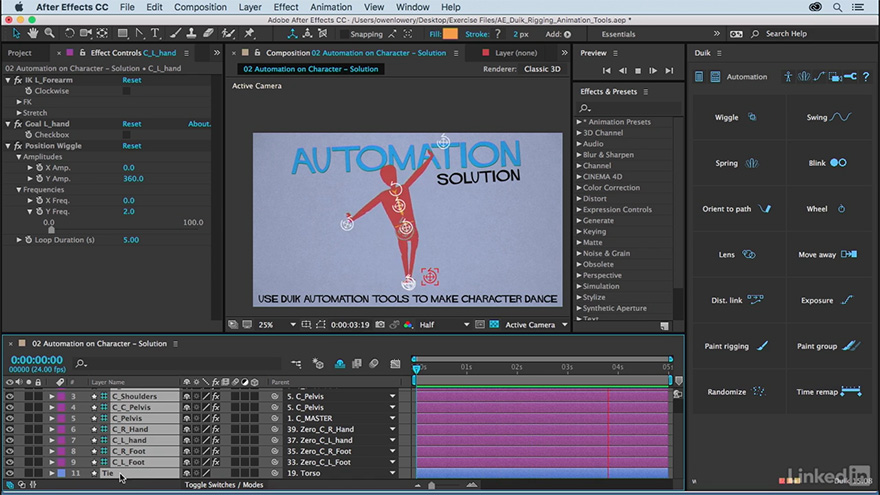Click the Duik Time remap tool
This screenshot has width=880, height=495.
click(x=829, y=392)
